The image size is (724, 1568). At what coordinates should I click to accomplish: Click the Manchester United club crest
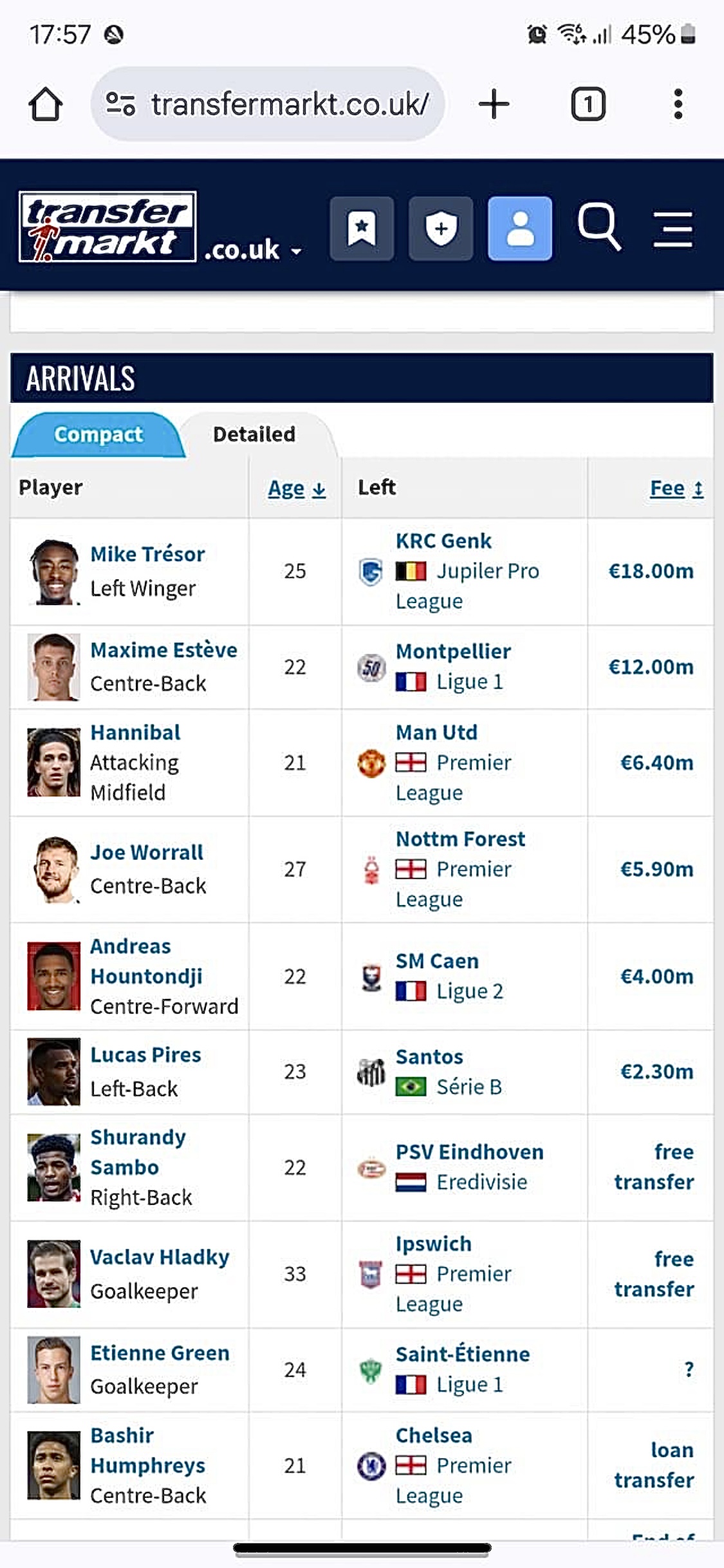[x=371, y=763]
